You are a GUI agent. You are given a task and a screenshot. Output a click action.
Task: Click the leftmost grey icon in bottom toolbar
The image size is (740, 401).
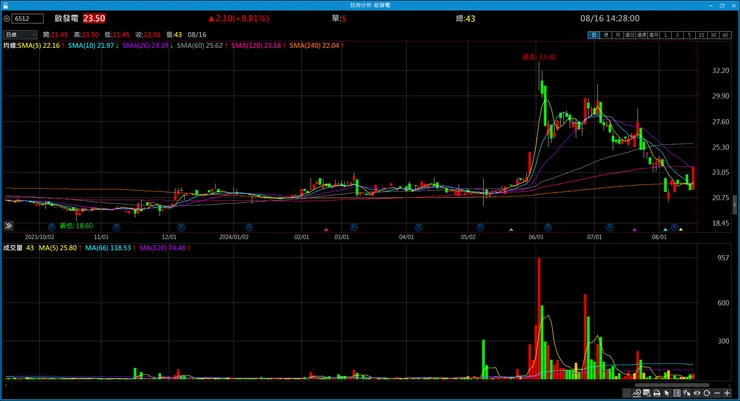(x=627, y=393)
